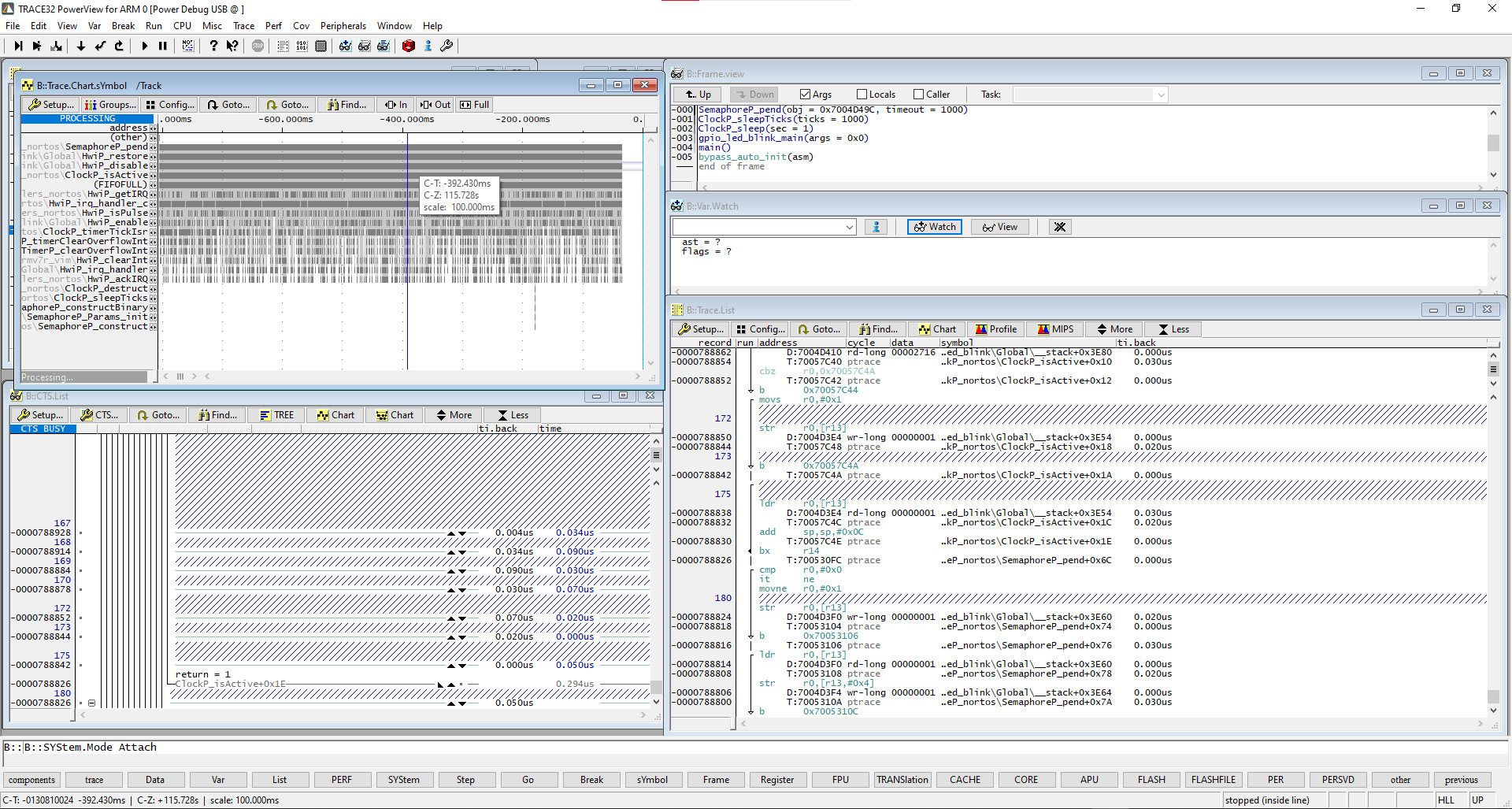This screenshot has width=1512, height=809.
Task: Click Config in the Trace.Chart.sYmbol toolbar
Action: click(x=169, y=105)
